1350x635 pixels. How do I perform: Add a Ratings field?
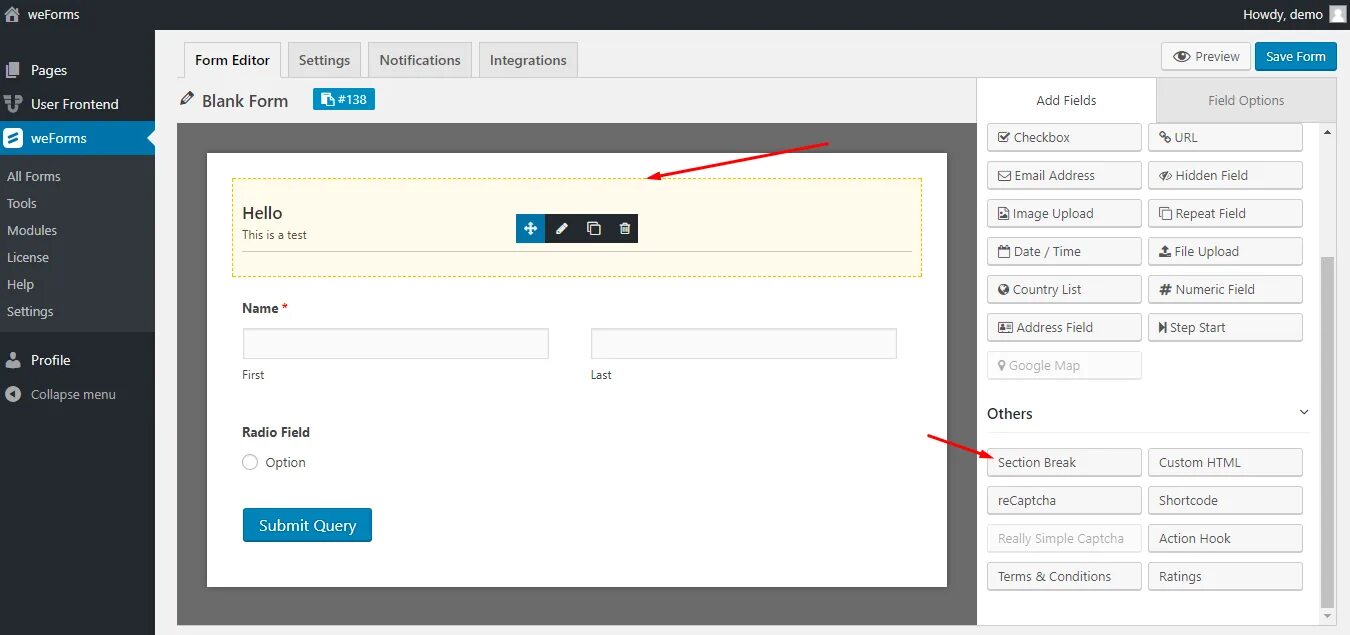(x=1225, y=576)
